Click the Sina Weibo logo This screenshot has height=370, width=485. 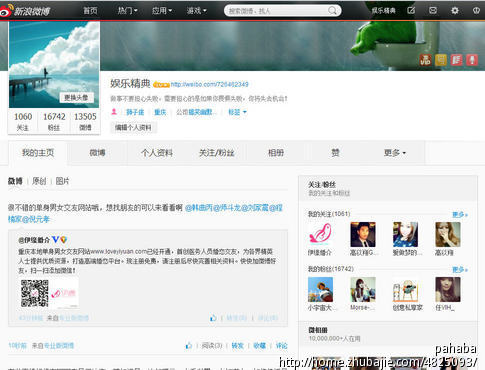[x=25, y=11]
